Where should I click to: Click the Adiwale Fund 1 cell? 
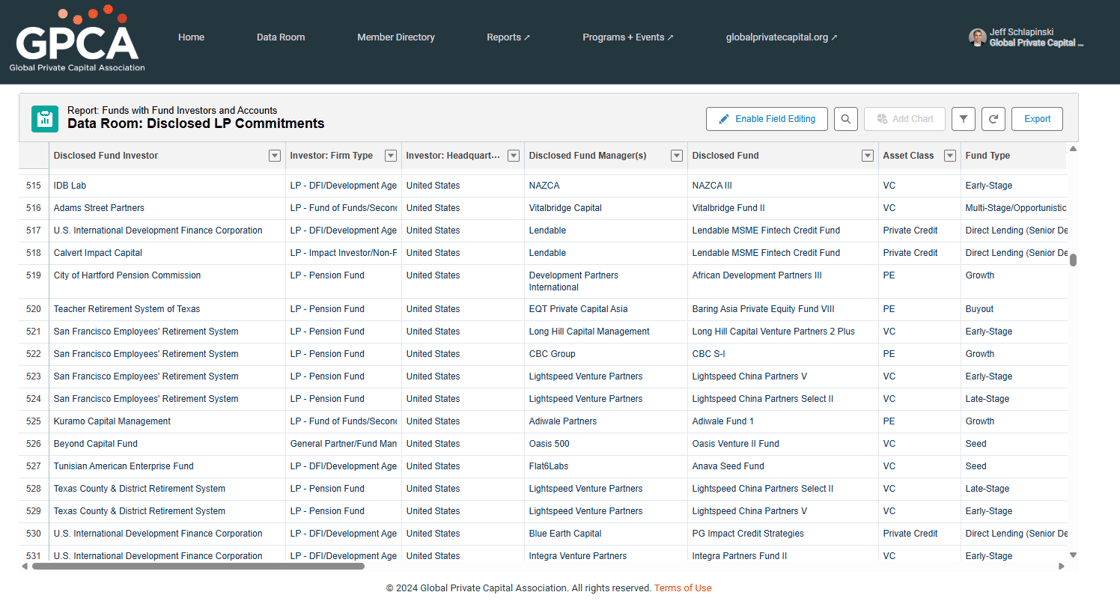[x=783, y=421]
